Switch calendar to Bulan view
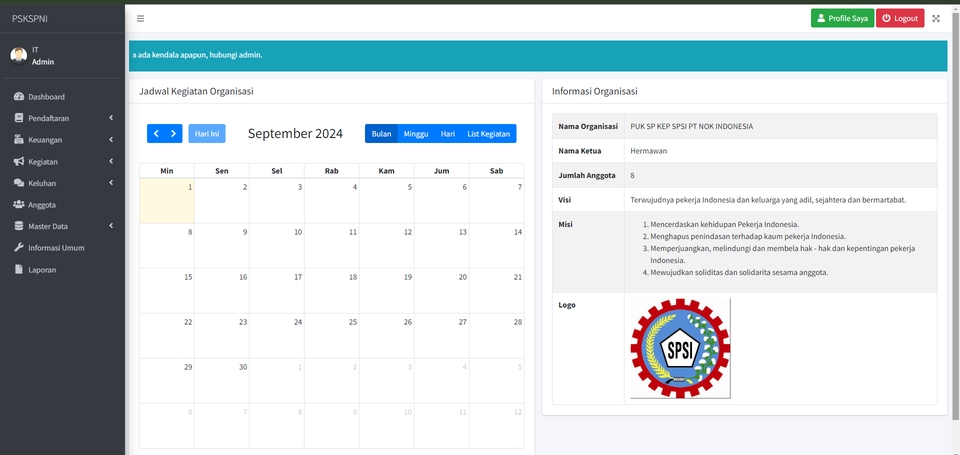The width and height of the screenshot is (960, 455). pyautogui.click(x=381, y=133)
